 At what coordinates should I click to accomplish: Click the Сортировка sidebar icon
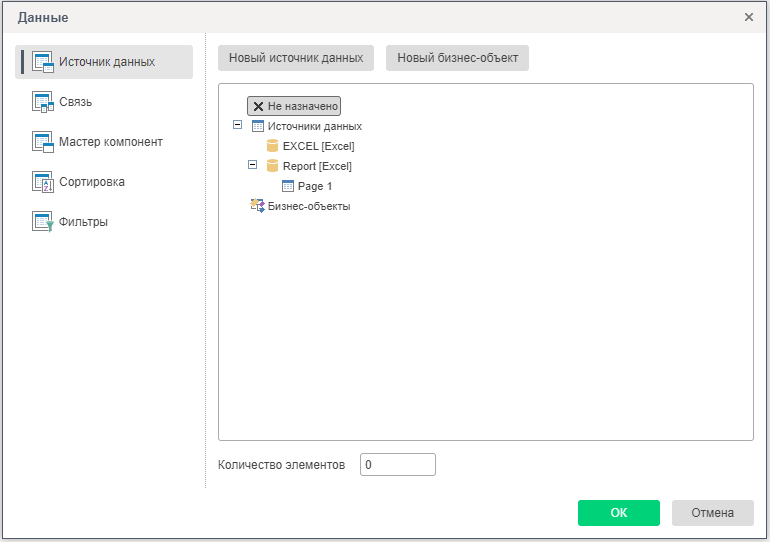[x=42, y=182]
